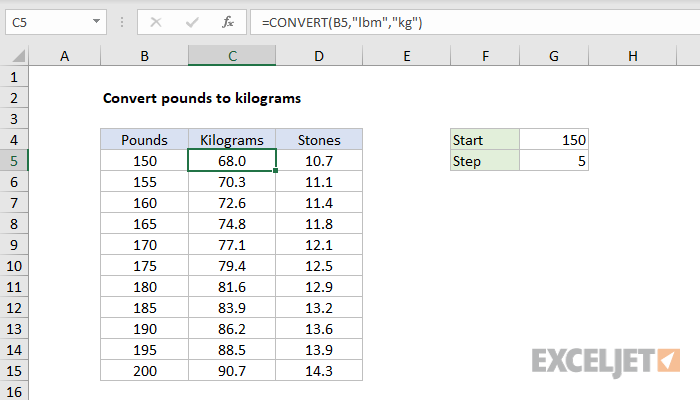The height and width of the screenshot is (400, 700).
Task: Click the Select All corner triangle
Action: [15, 56]
